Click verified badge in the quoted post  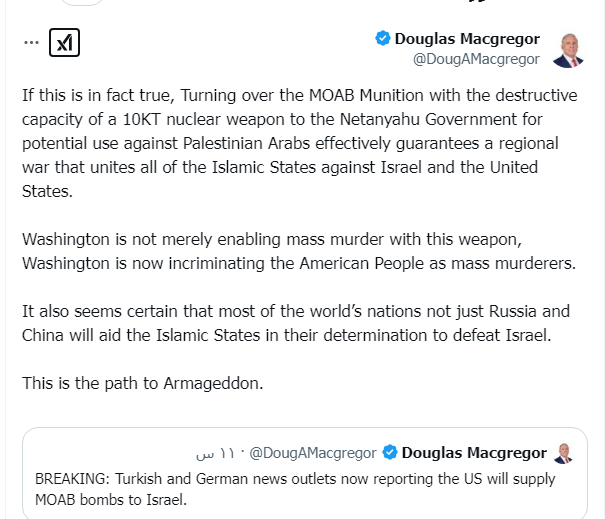pos(391,453)
